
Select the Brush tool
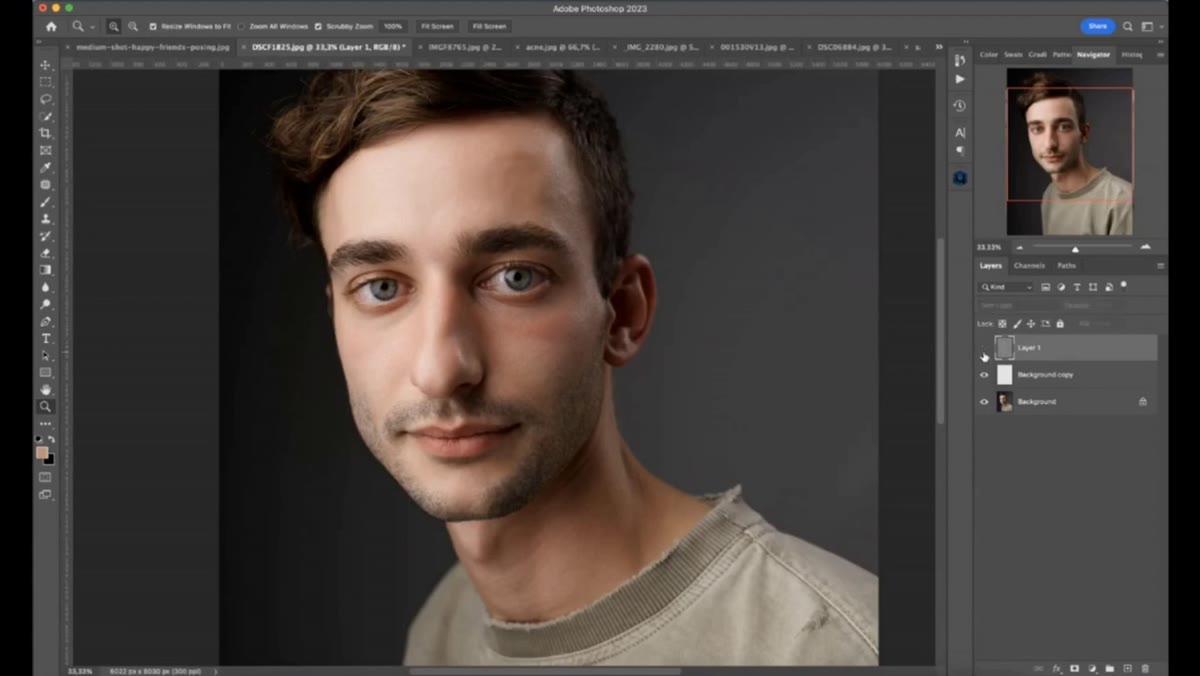coord(45,201)
